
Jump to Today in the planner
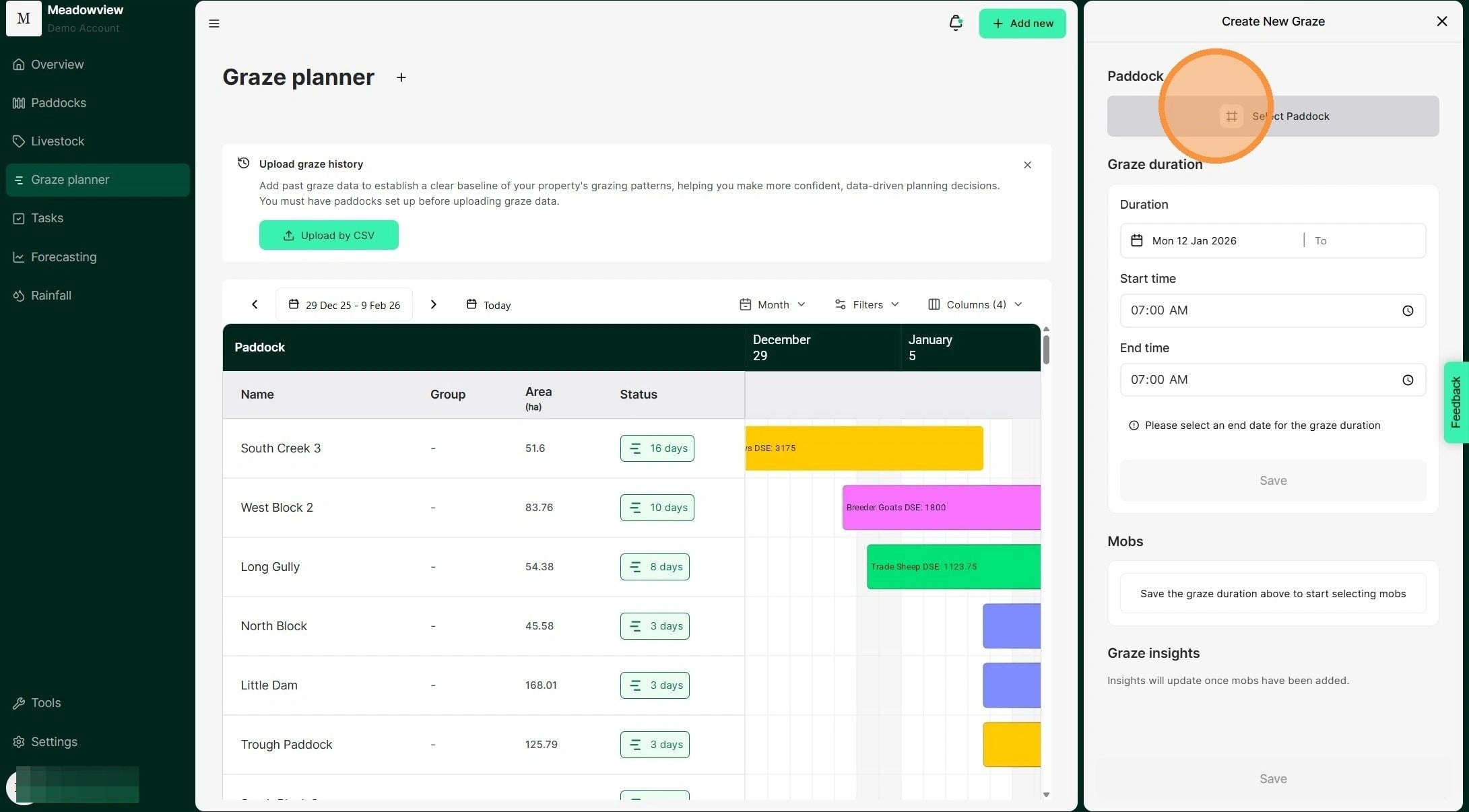click(489, 305)
